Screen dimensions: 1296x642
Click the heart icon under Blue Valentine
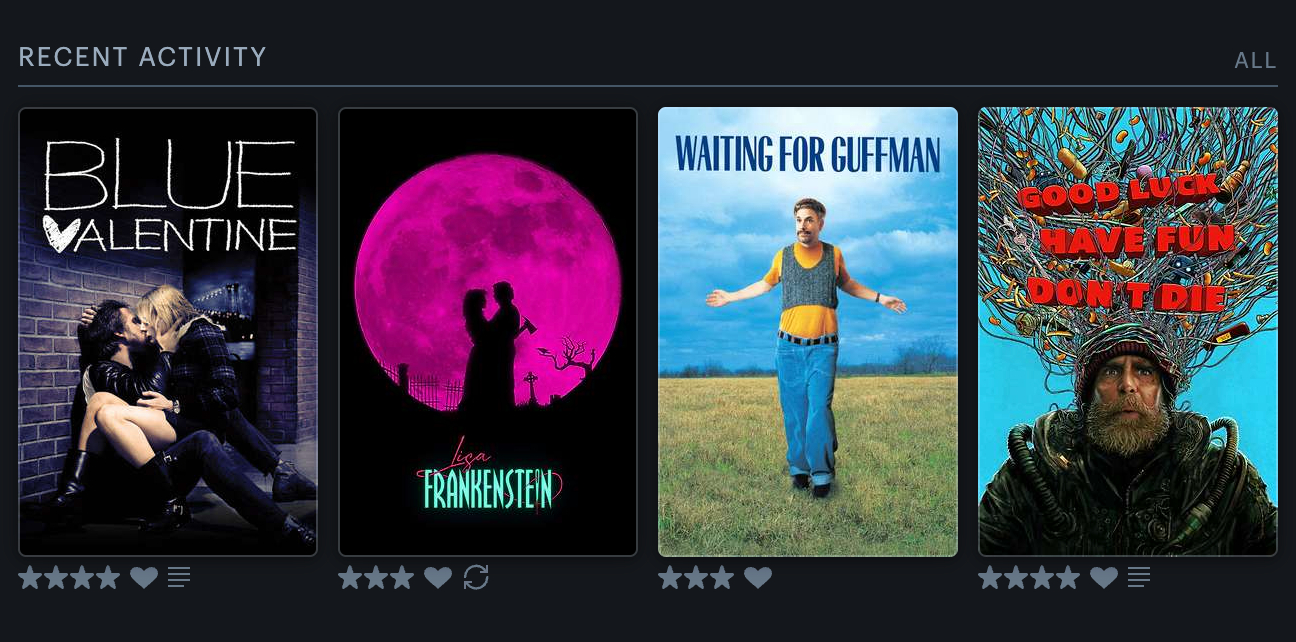pyautogui.click(x=144, y=577)
